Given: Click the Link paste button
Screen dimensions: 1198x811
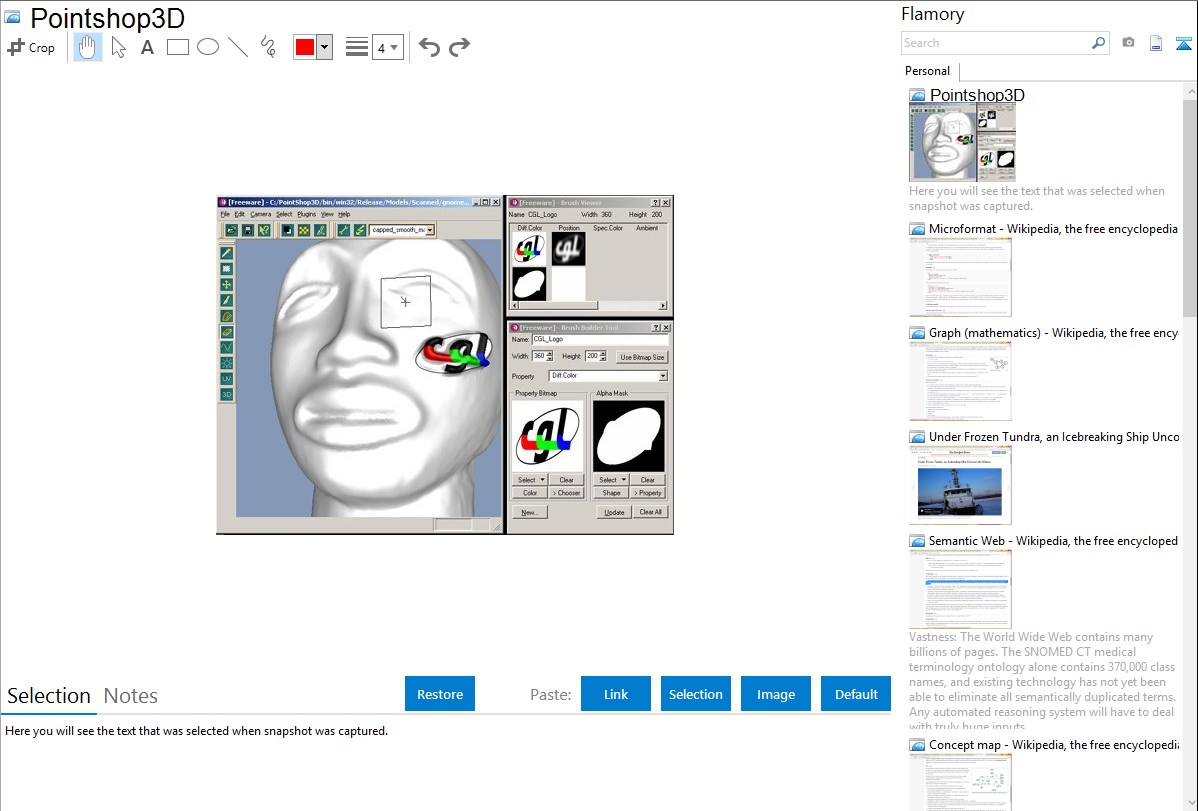Looking at the screenshot, I should coord(616,694).
